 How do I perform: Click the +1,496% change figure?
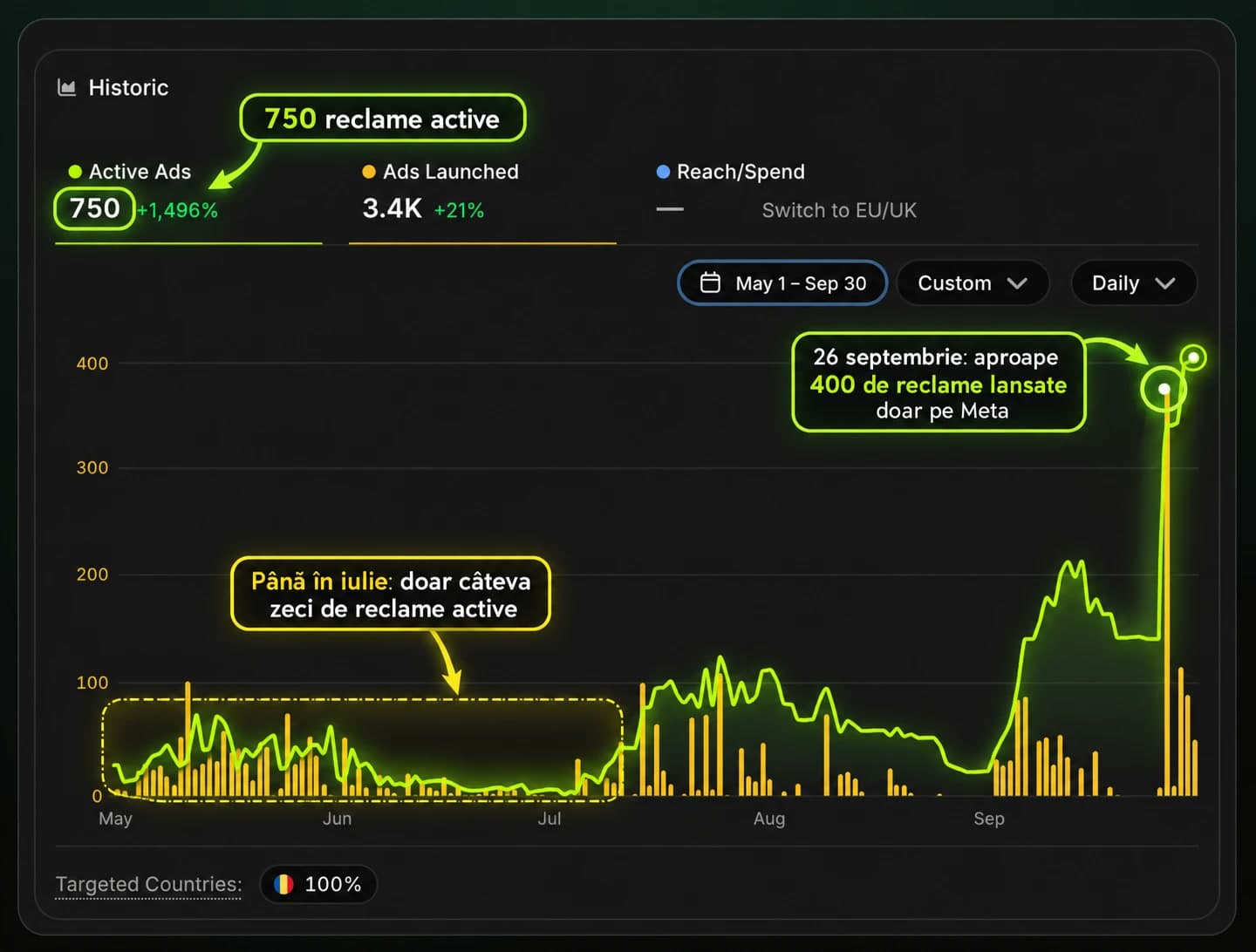[x=177, y=210]
